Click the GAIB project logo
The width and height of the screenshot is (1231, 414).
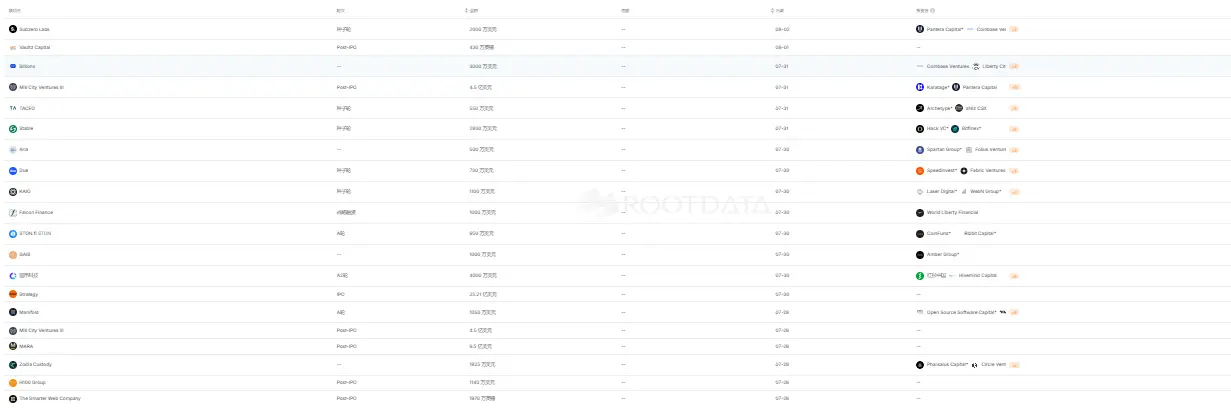[x=13, y=254]
